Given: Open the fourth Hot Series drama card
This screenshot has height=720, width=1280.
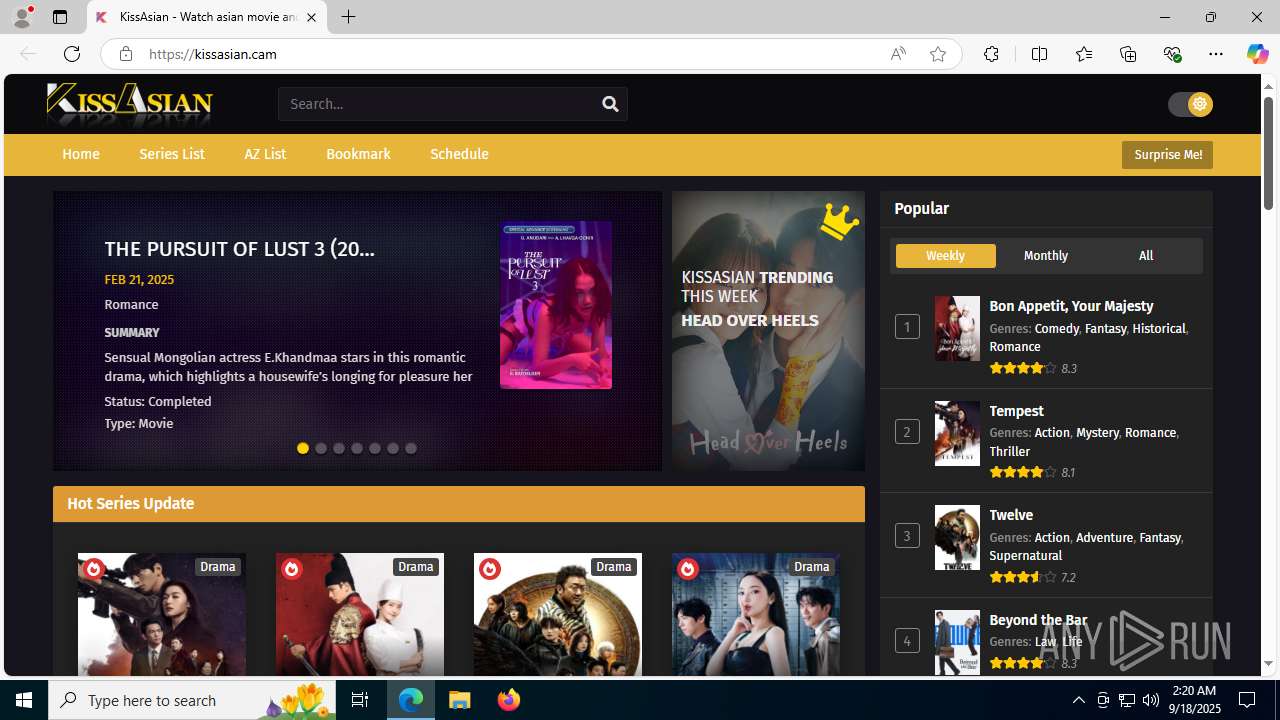Looking at the screenshot, I should [x=756, y=614].
